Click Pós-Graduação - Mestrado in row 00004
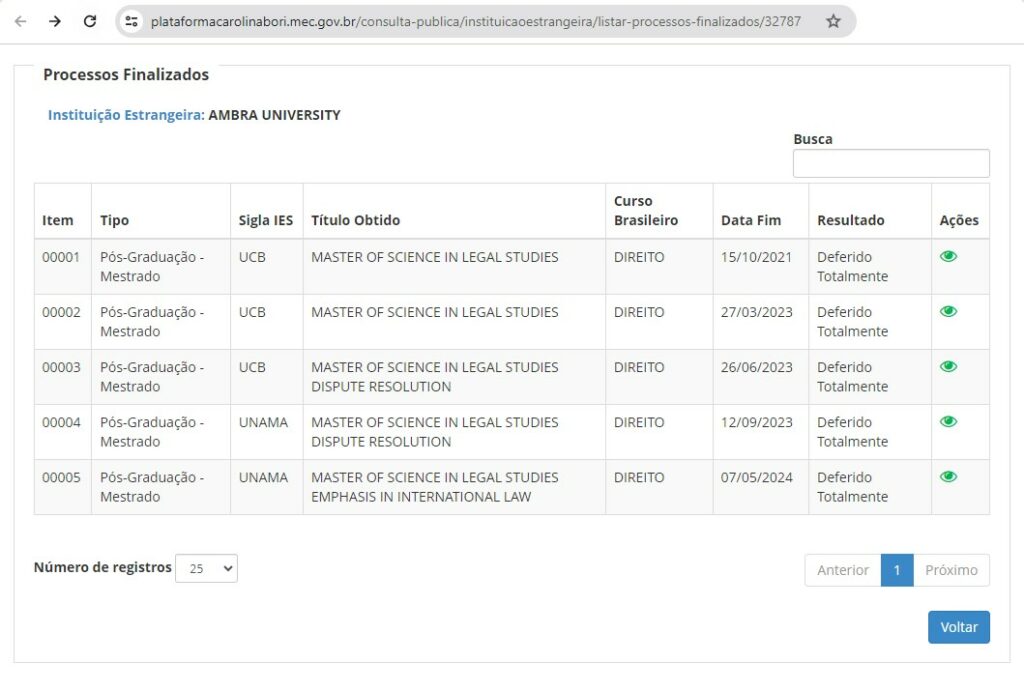This screenshot has height=691, width=1024. tap(152, 432)
